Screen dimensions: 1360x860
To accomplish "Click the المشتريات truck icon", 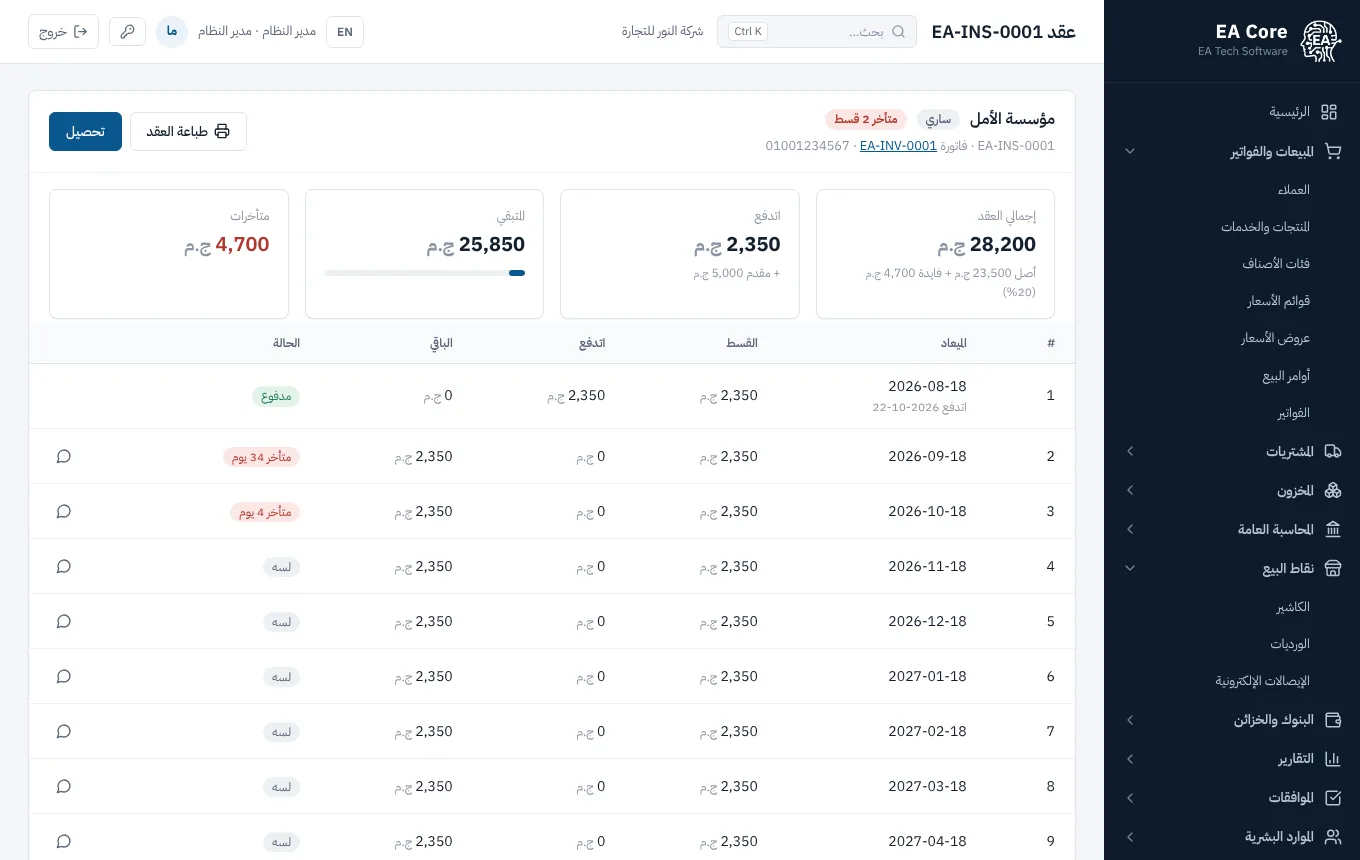I will click(1332, 452).
